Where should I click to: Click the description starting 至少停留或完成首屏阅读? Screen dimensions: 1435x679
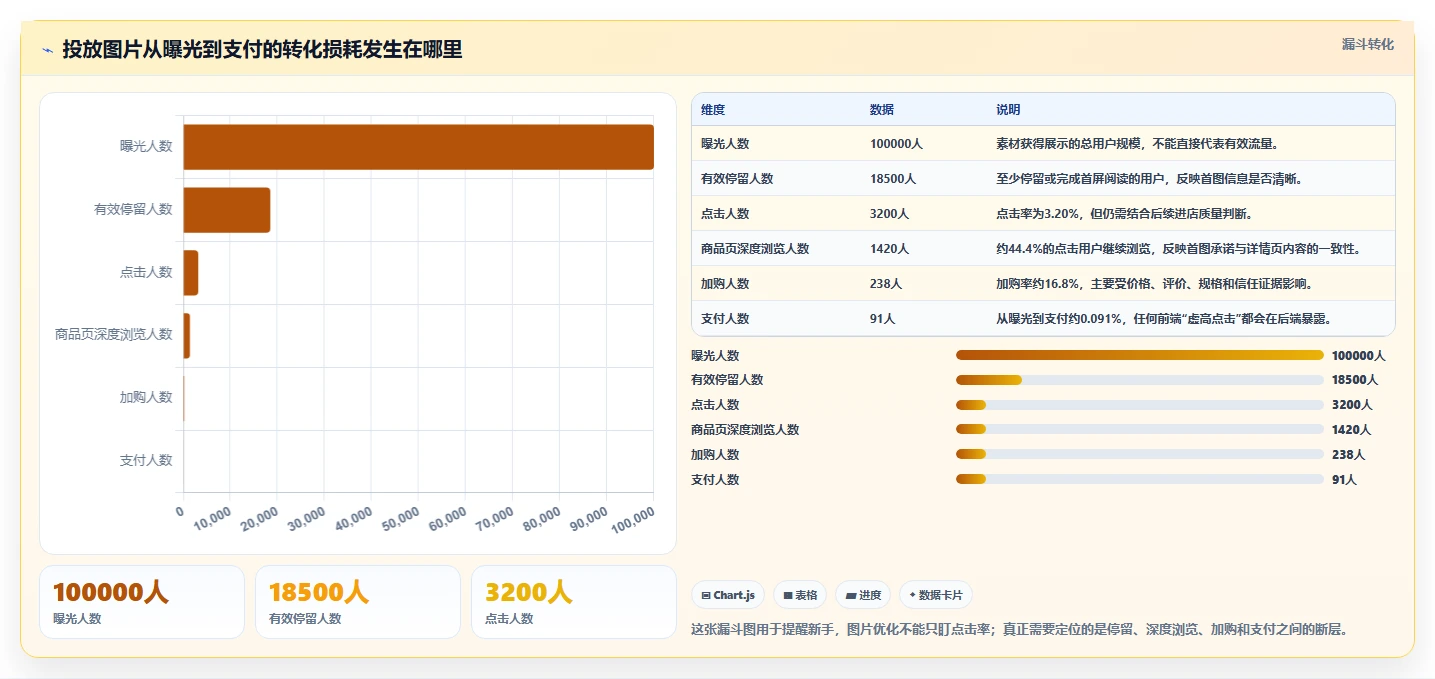pyautogui.click(x=1149, y=179)
